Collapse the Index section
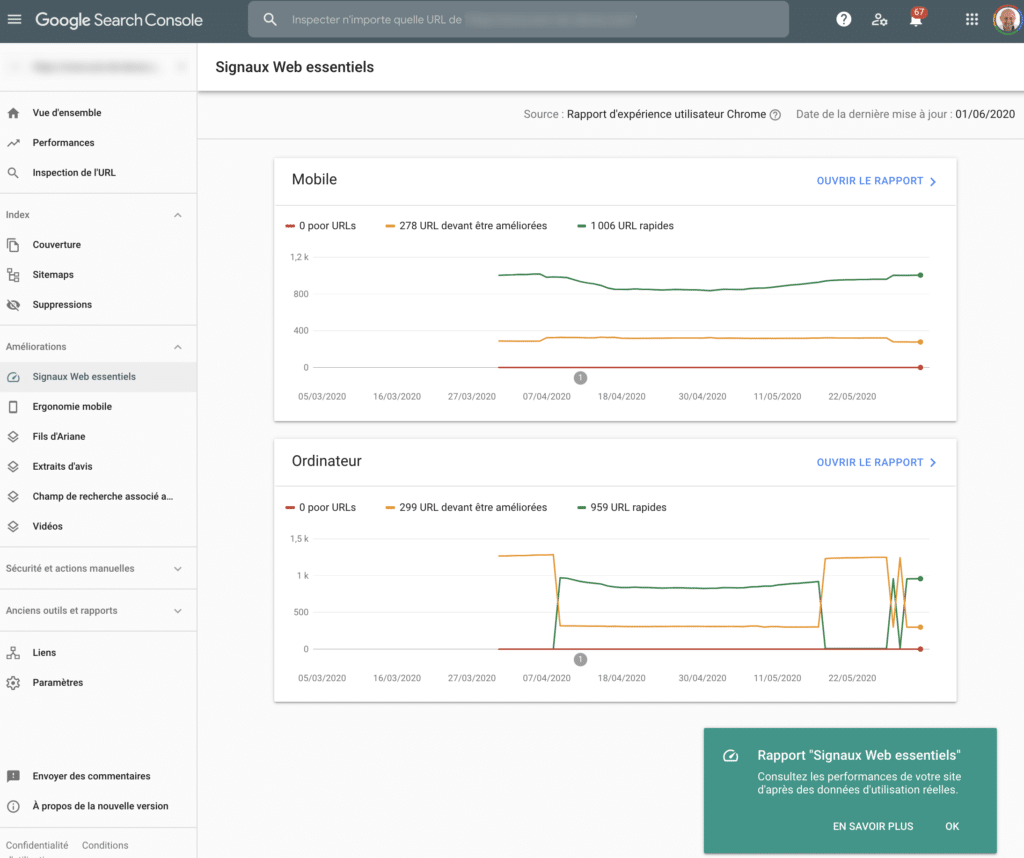The width and height of the screenshot is (1024, 858). pyautogui.click(x=178, y=215)
